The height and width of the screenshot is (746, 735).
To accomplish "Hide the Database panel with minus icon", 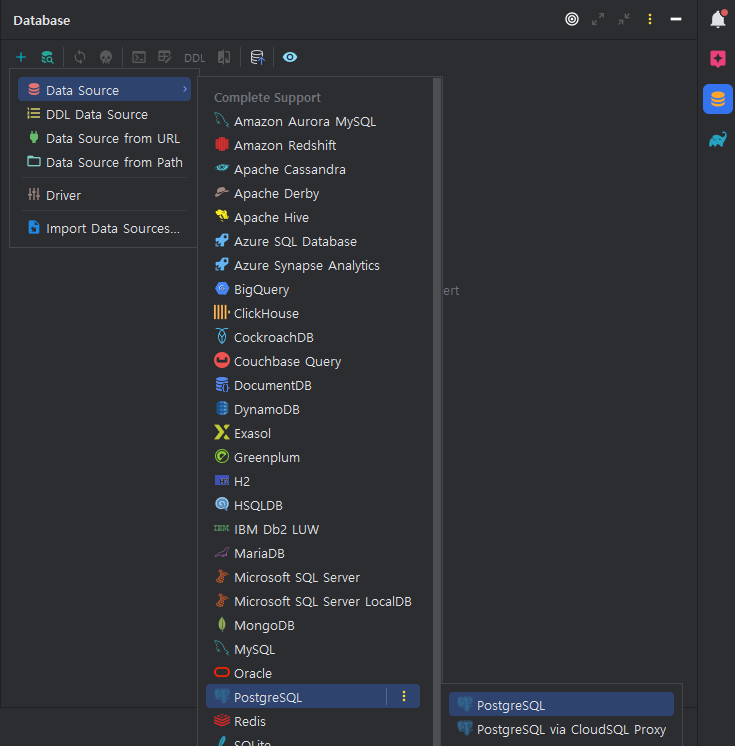I will [x=676, y=19].
